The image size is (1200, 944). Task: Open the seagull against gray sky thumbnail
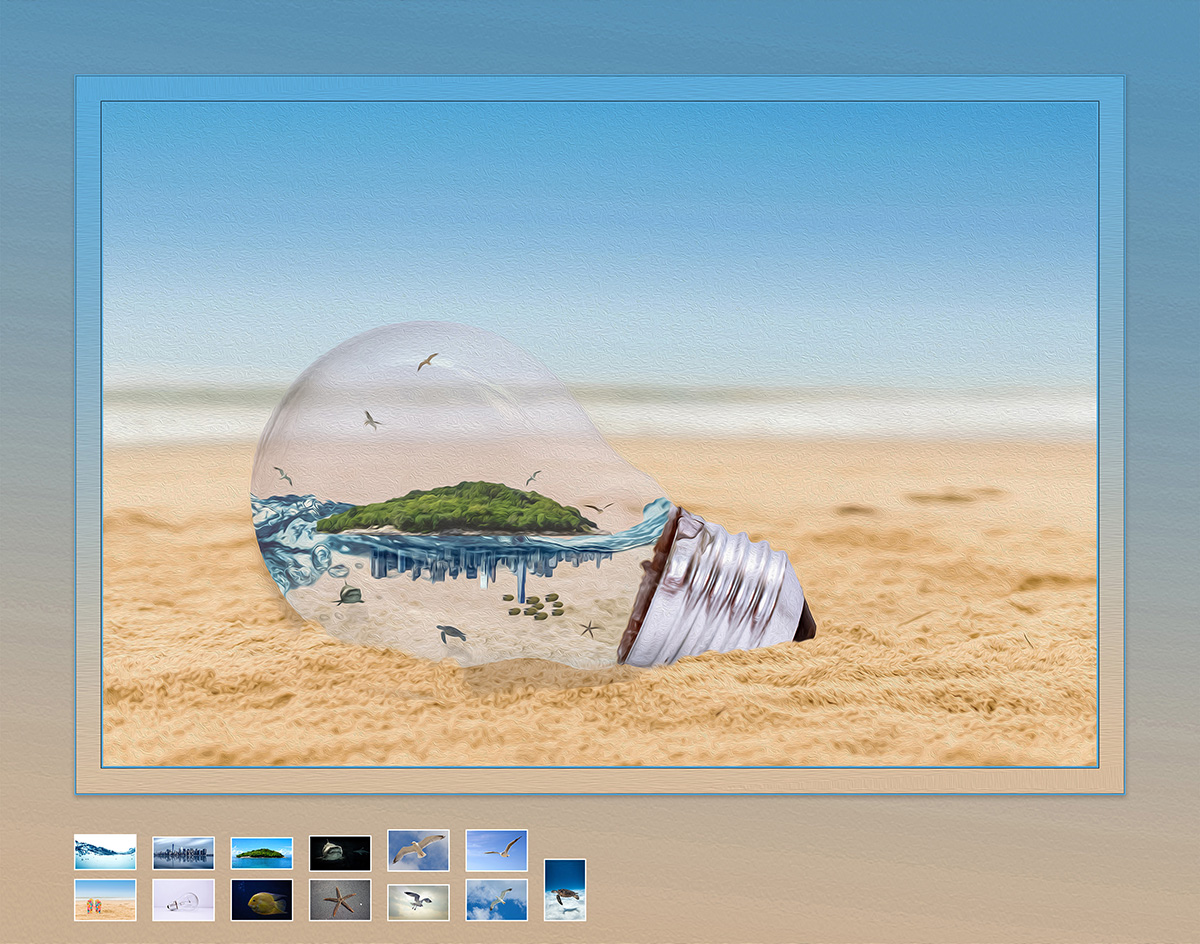pos(418,902)
